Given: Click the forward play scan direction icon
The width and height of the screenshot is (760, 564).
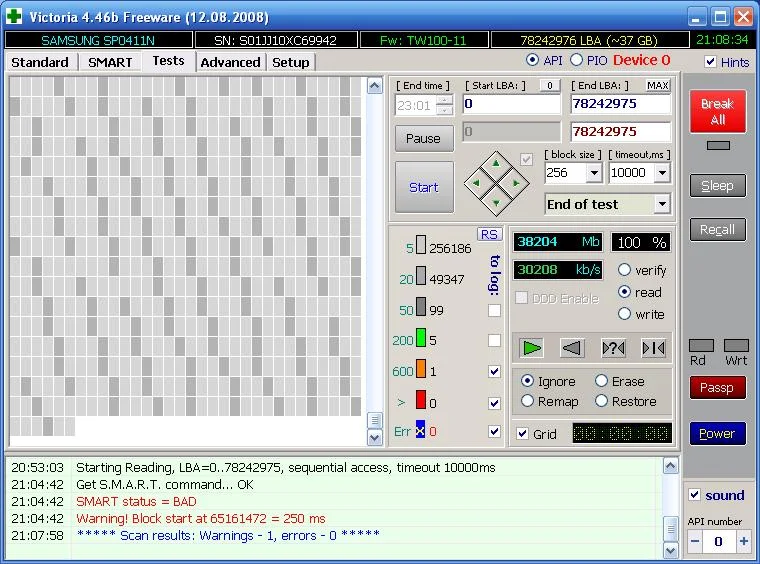Looking at the screenshot, I should [x=532, y=348].
